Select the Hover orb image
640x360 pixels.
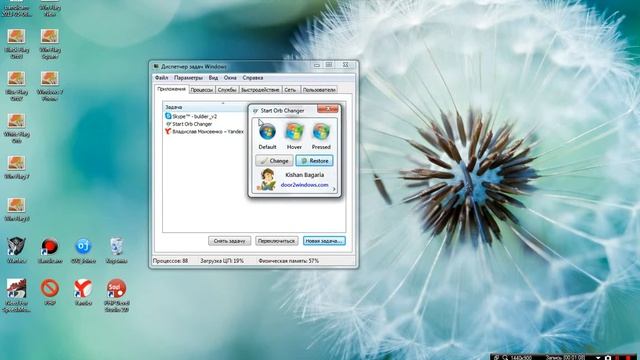pyautogui.click(x=294, y=132)
